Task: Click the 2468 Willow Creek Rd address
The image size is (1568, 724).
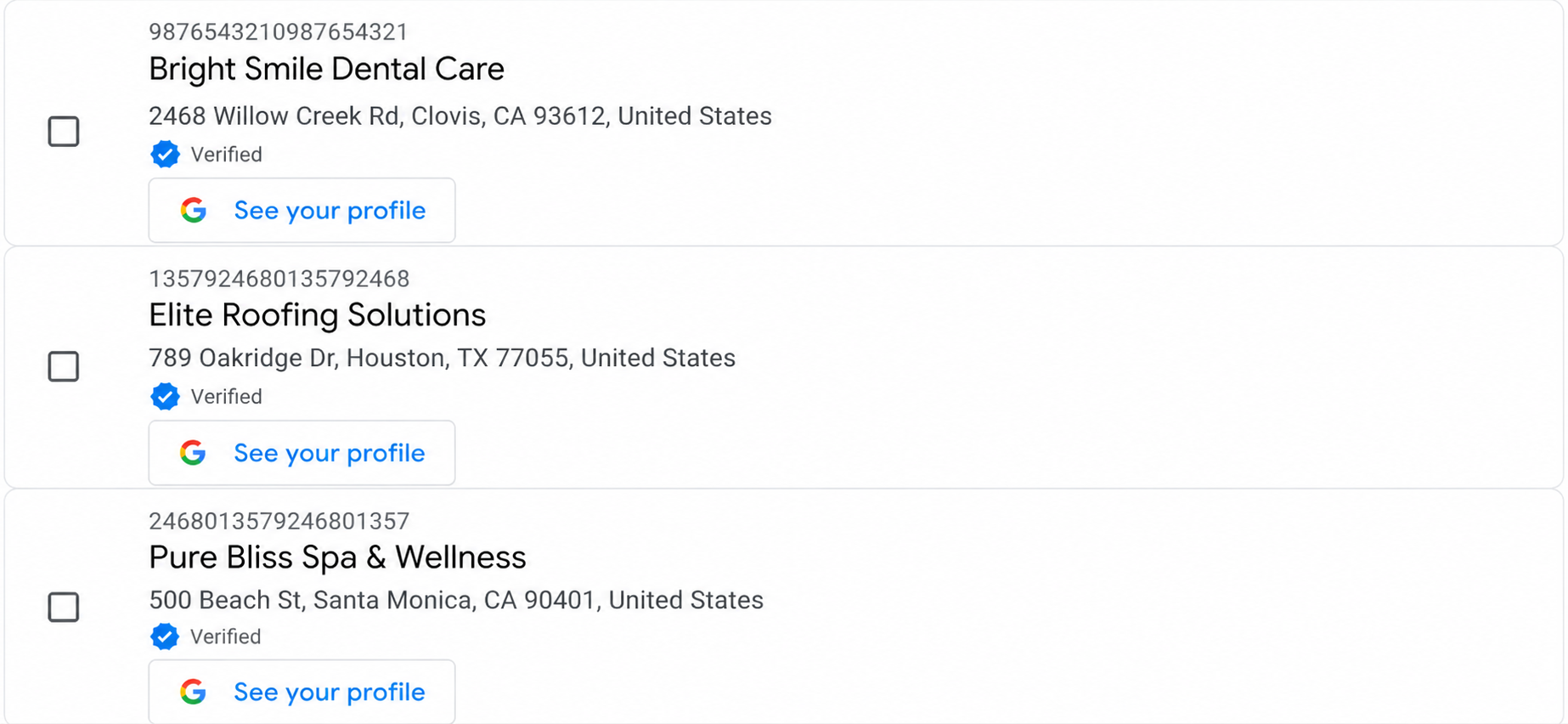Action: pos(460,116)
